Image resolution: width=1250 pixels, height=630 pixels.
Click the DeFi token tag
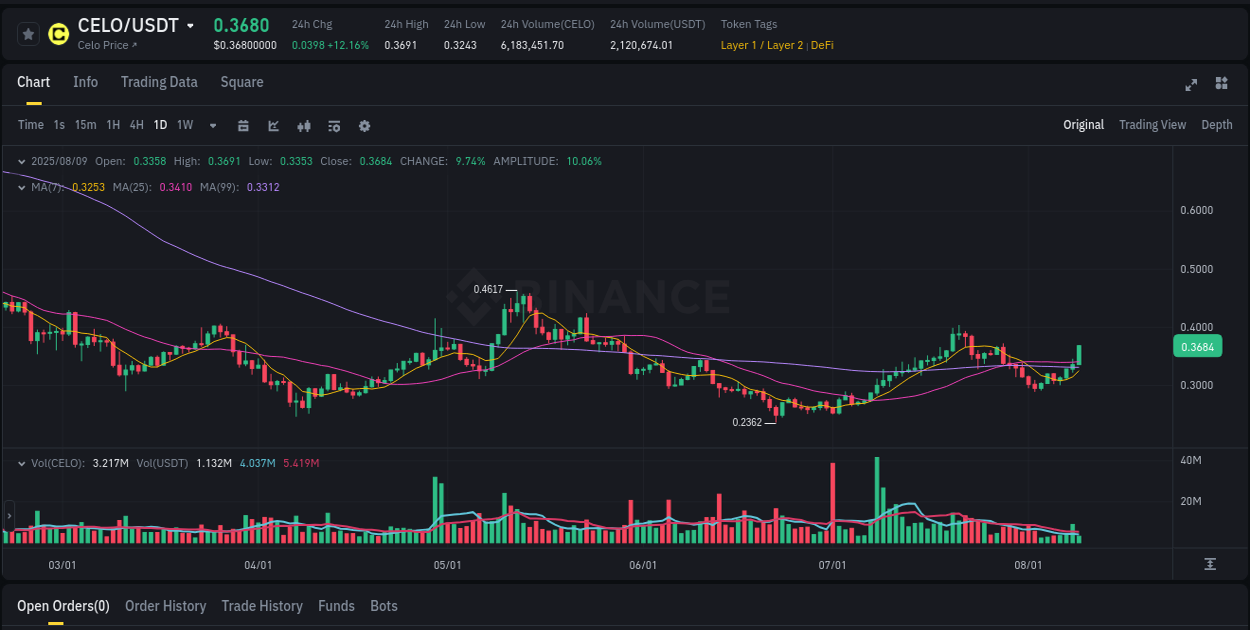pyautogui.click(x=825, y=45)
